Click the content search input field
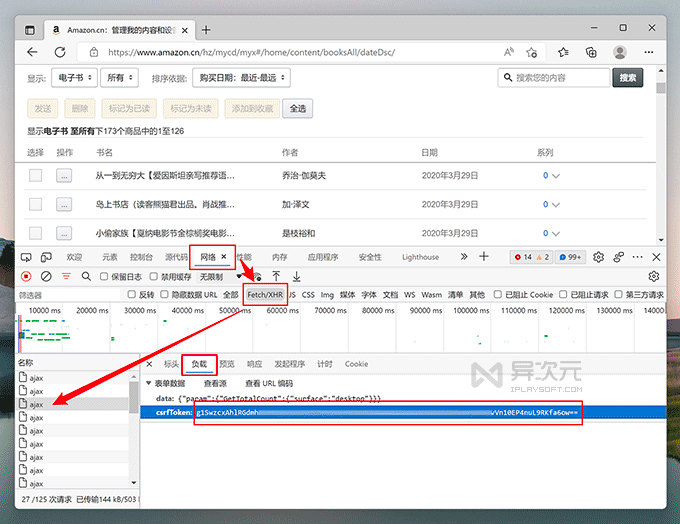The height and width of the screenshot is (524, 680). pos(554,78)
